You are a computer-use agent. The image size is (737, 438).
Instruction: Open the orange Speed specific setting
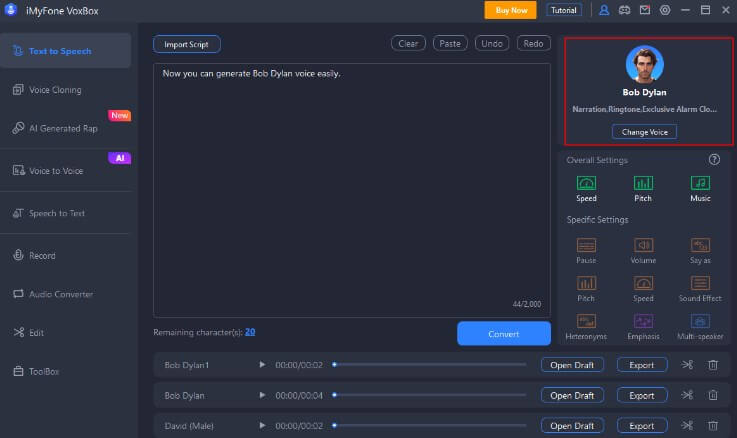tap(643, 289)
